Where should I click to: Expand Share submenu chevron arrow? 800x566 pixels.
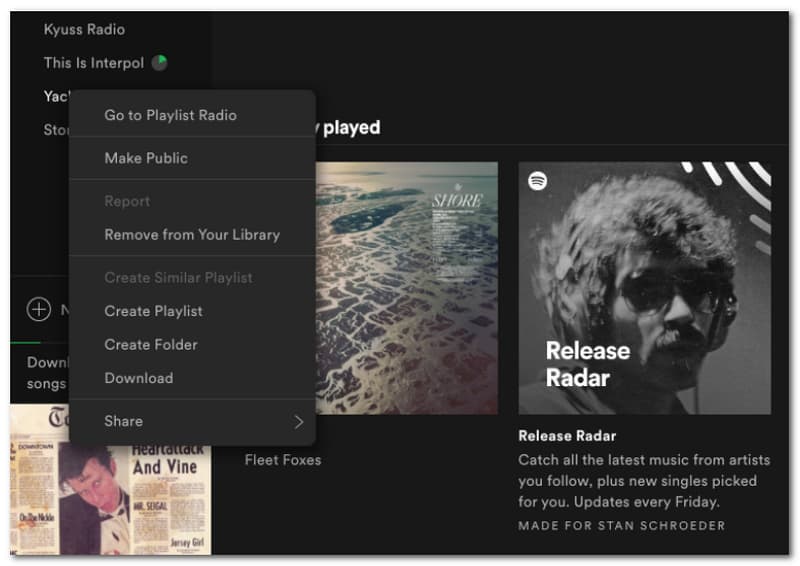(x=298, y=422)
